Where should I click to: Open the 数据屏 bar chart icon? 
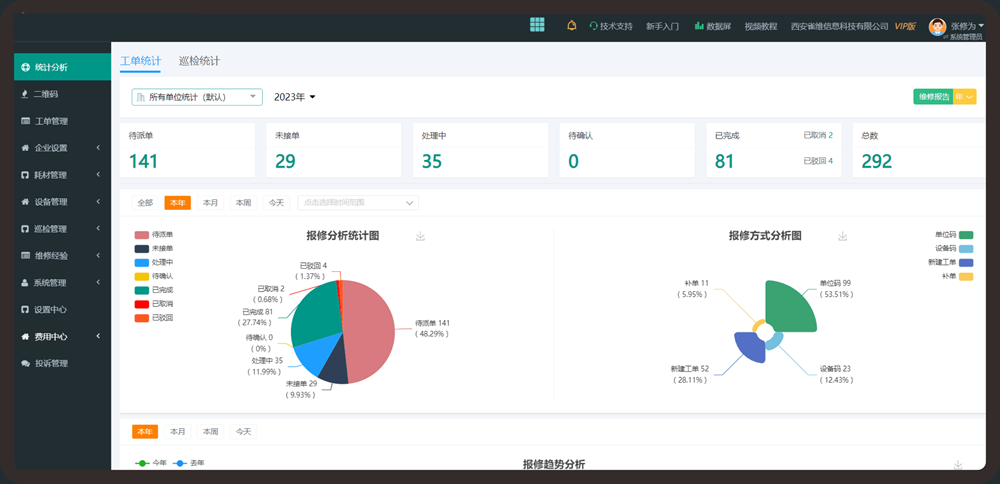[699, 26]
